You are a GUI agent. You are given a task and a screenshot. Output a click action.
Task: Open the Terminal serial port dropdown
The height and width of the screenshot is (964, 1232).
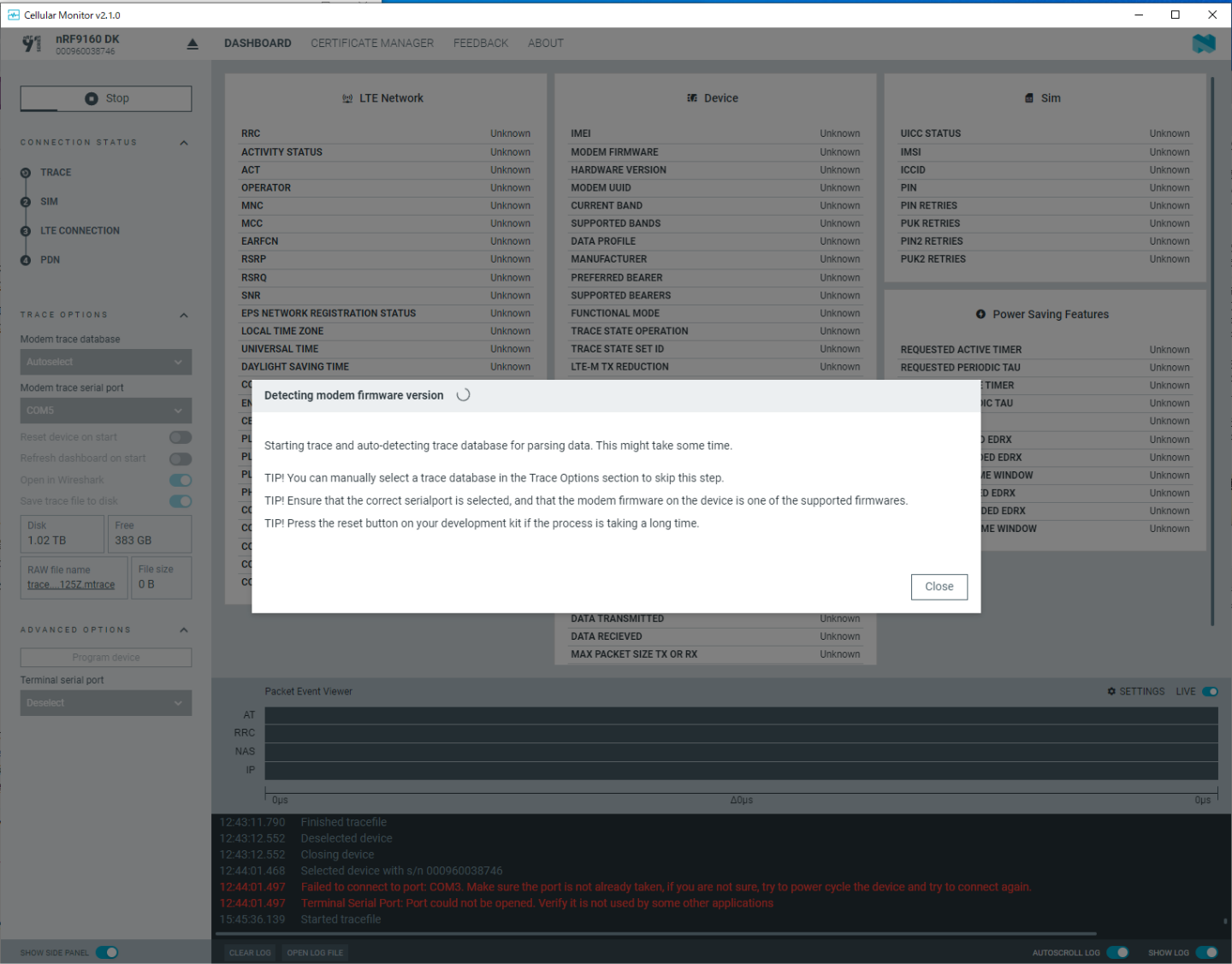(x=106, y=703)
